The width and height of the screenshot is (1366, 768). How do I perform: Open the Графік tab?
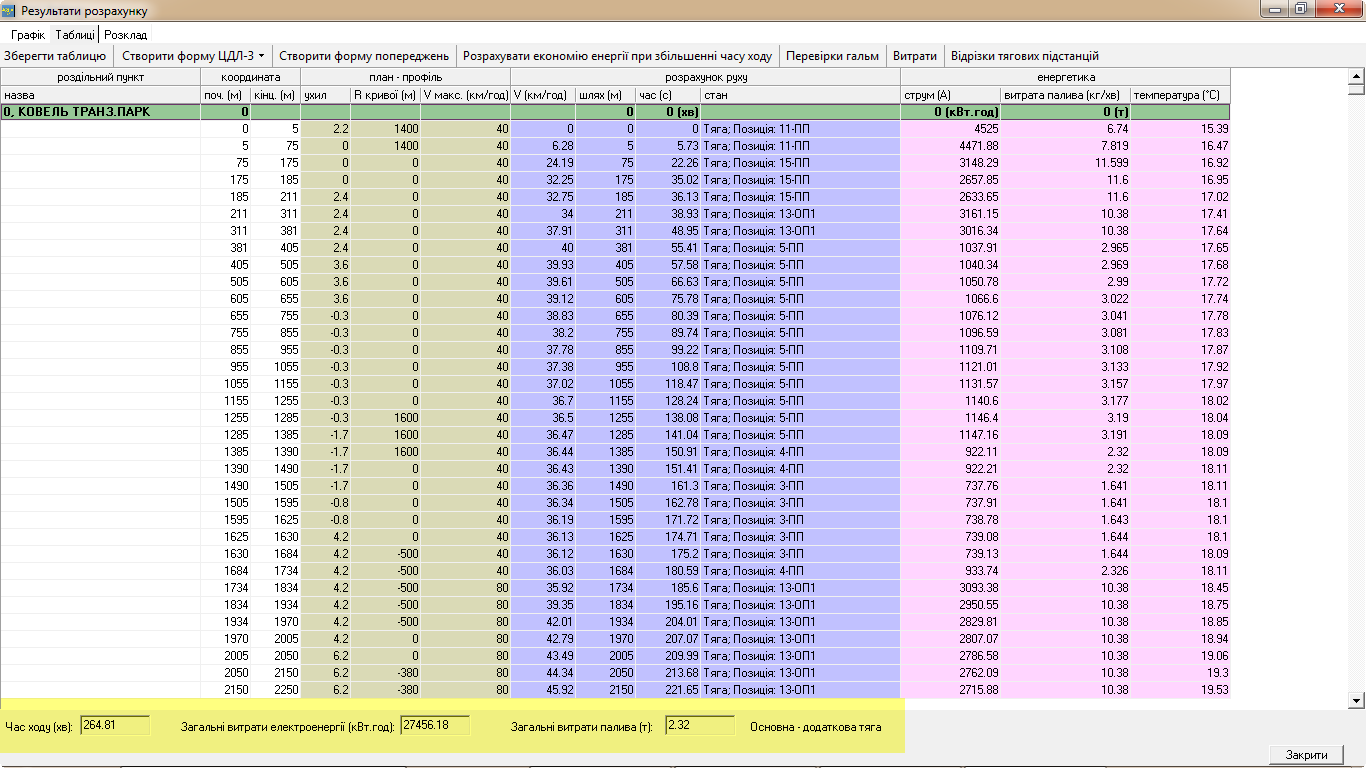point(28,35)
